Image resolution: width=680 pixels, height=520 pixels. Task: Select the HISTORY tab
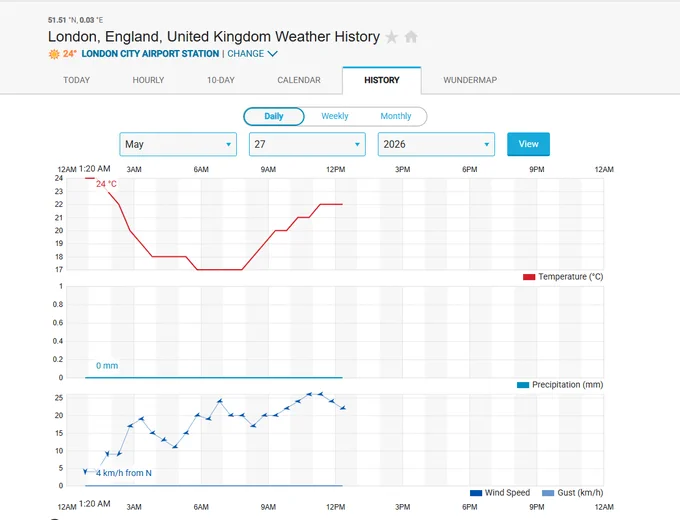[x=382, y=80]
